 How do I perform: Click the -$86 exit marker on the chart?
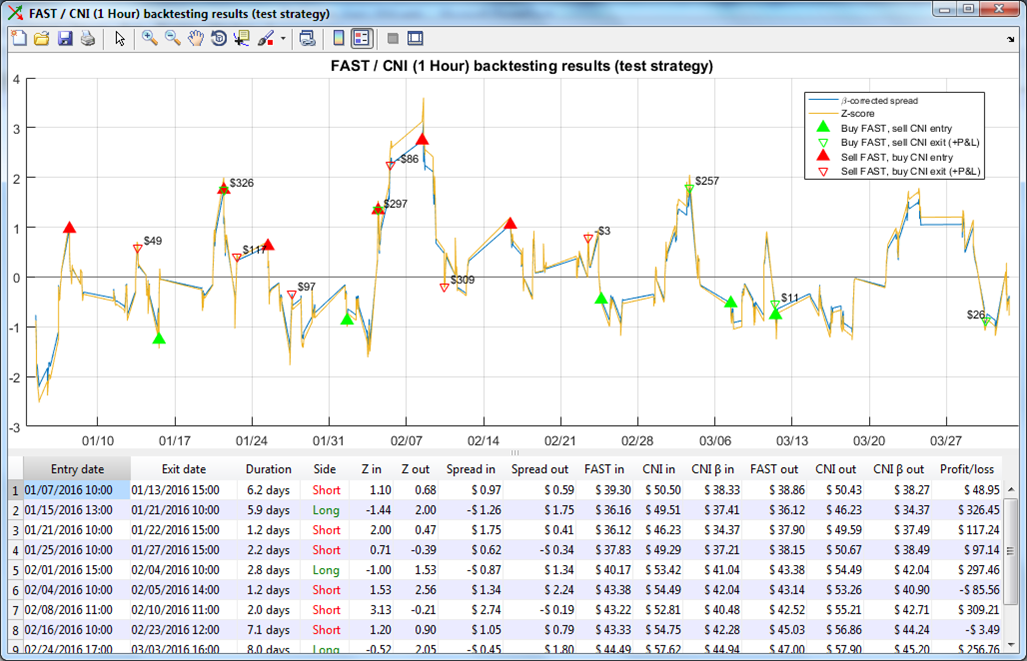pyautogui.click(x=390, y=166)
